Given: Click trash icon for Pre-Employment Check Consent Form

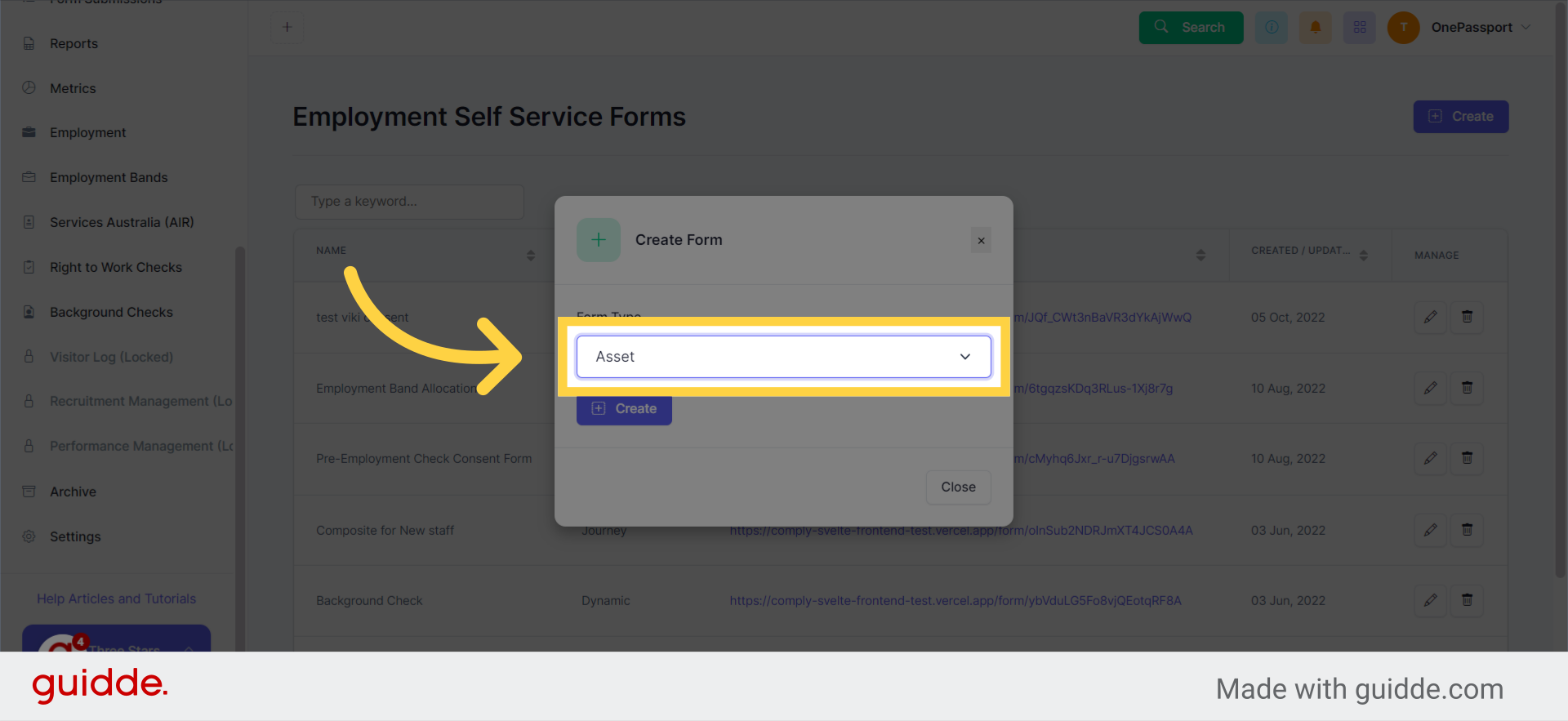Looking at the screenshot, I should pyautogui.click(x=1468, y=458).
